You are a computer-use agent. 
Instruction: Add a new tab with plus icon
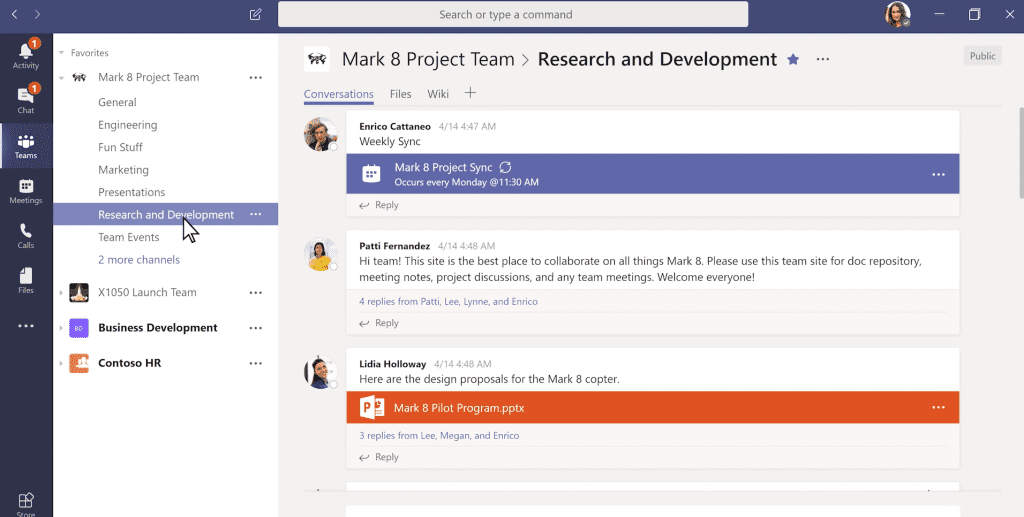[x=470, y=93]
